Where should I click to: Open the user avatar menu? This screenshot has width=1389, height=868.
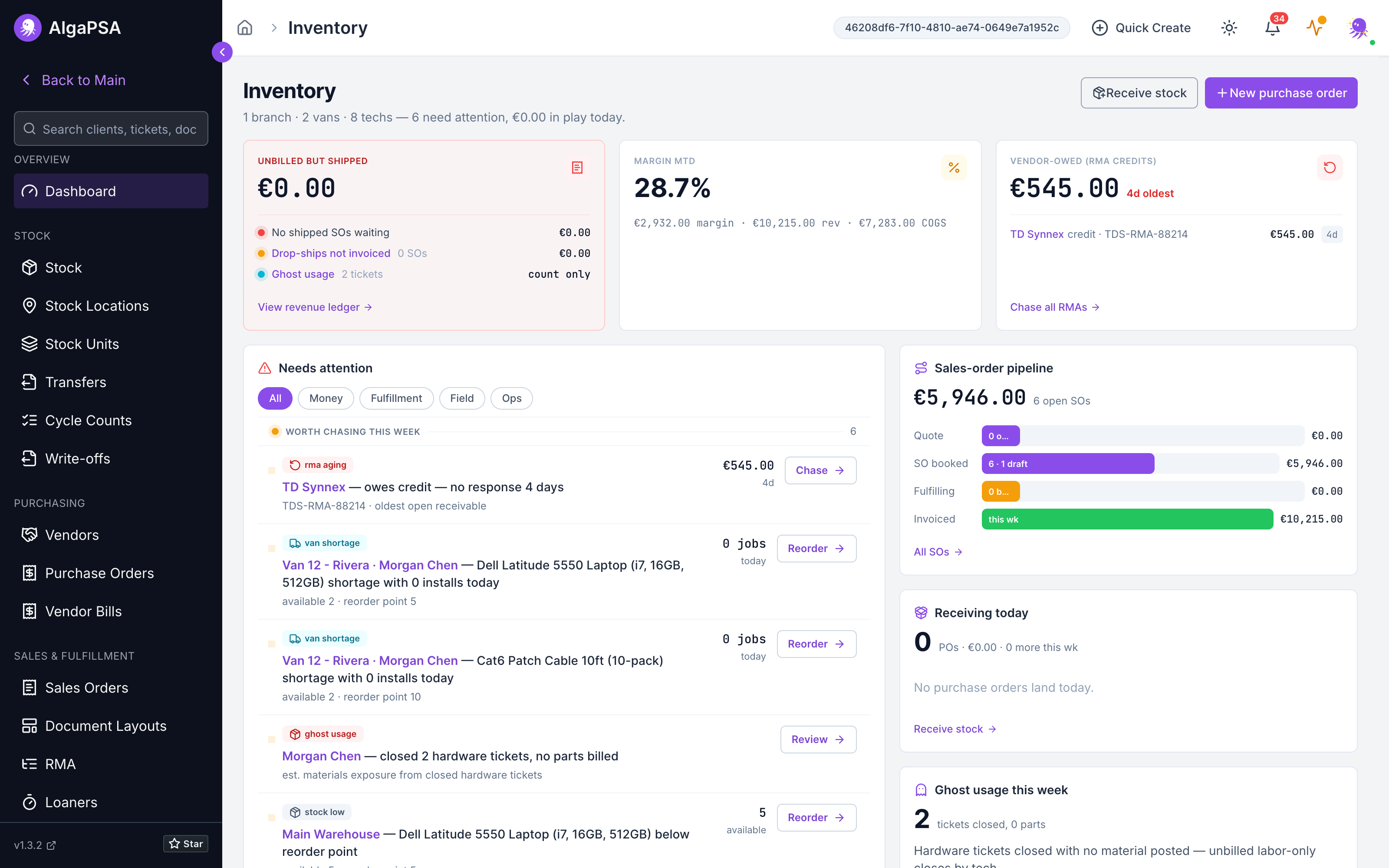click(x=1359, y=27)
